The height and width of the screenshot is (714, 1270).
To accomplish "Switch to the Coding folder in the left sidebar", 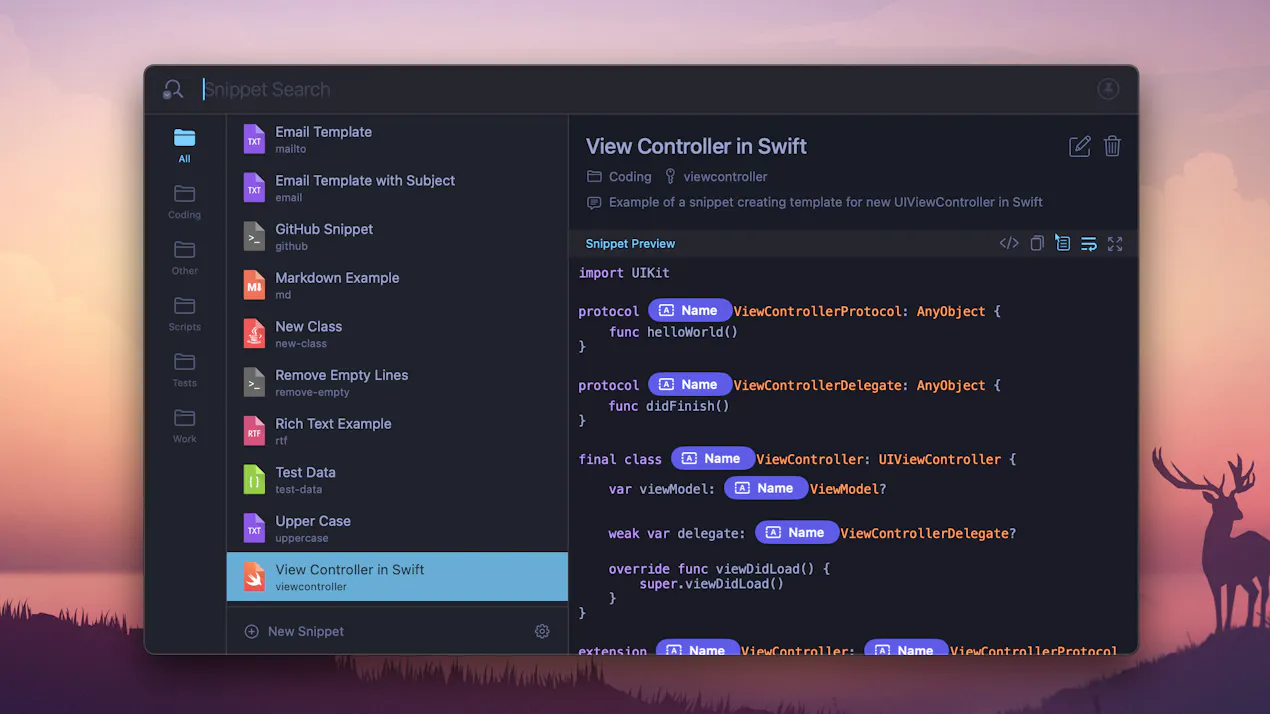I will pyautogui.click(x=184, y=201).
